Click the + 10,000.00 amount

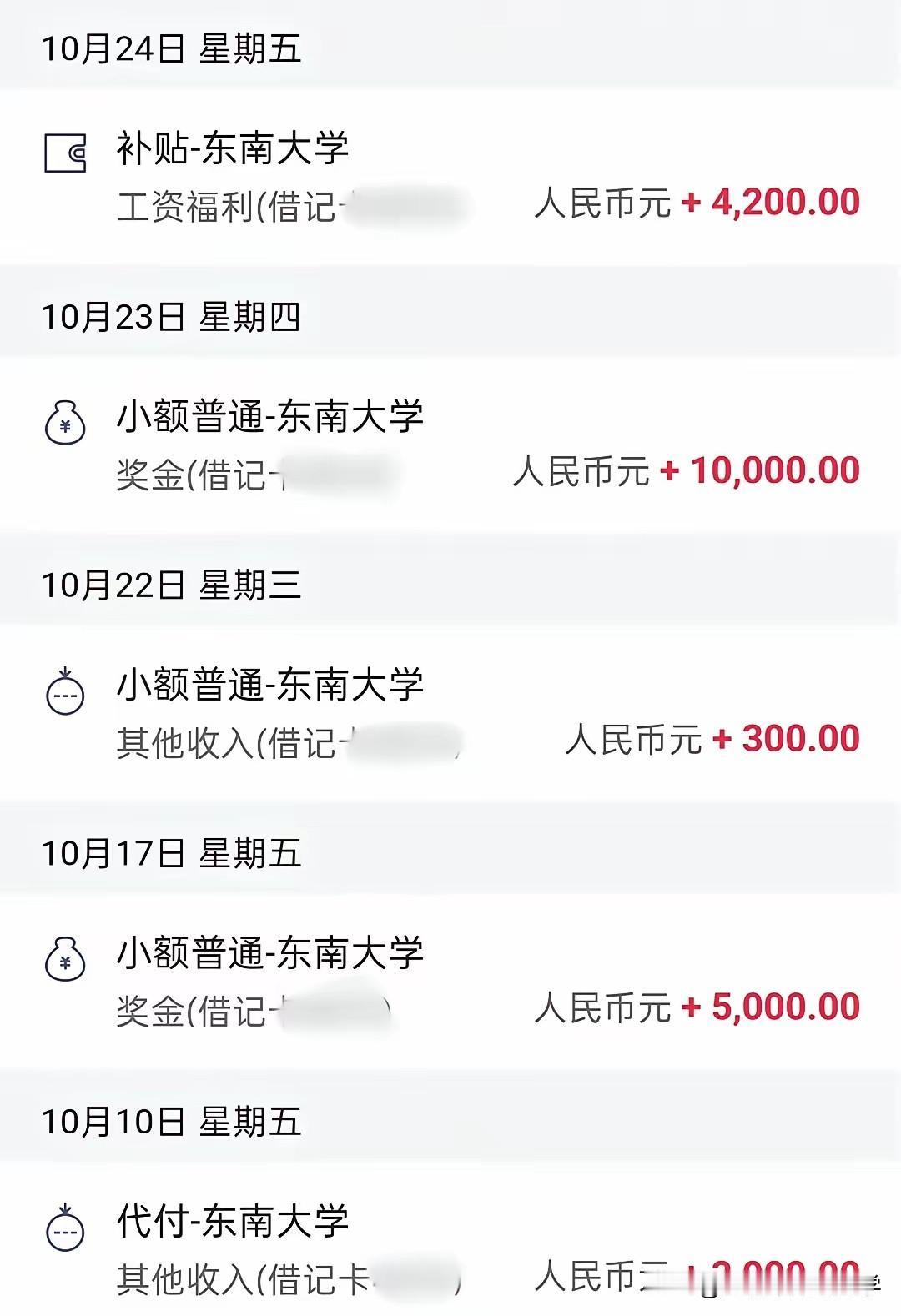(760, 471)
